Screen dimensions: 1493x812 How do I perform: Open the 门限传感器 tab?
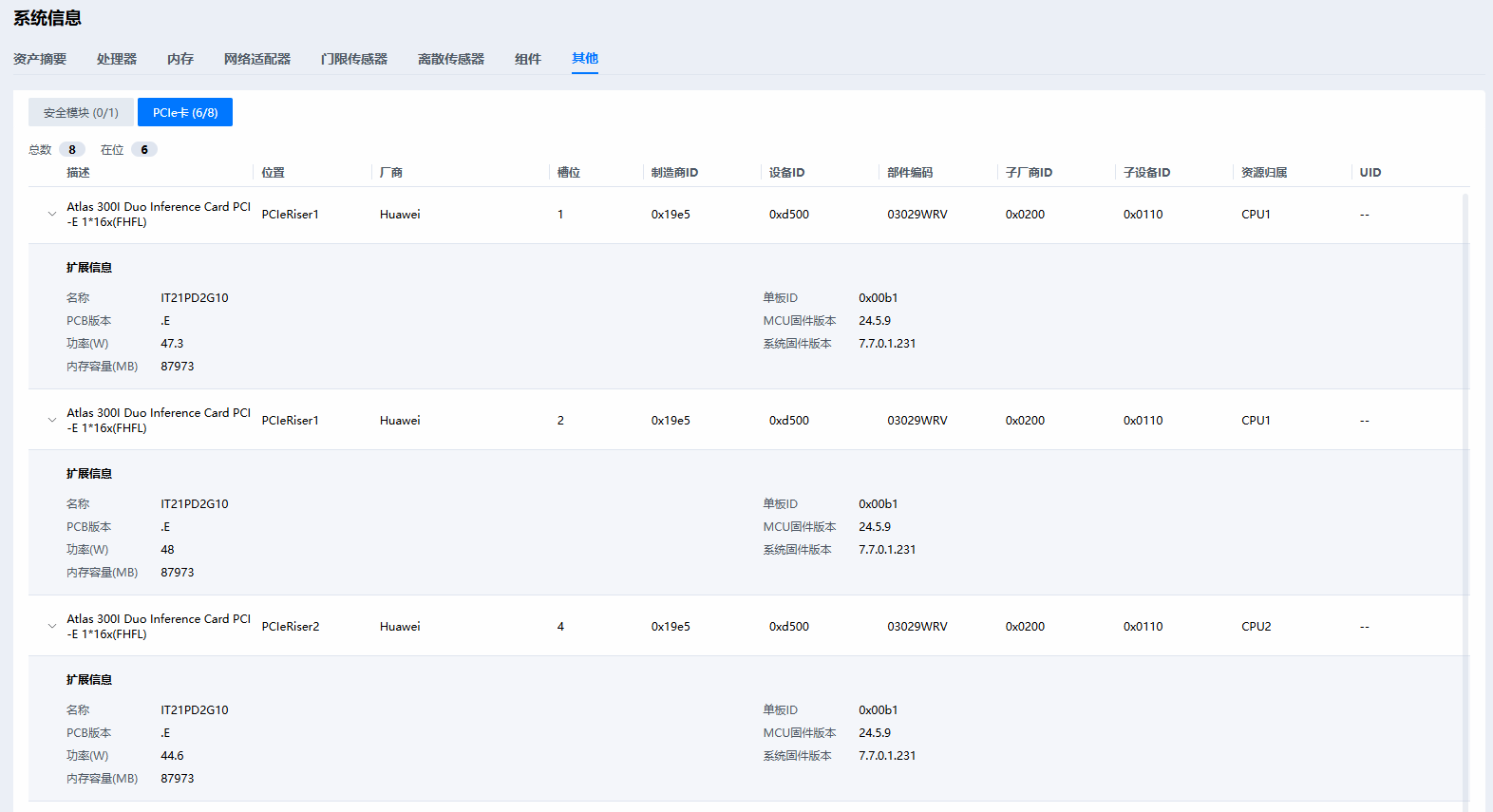click(354, 59)
